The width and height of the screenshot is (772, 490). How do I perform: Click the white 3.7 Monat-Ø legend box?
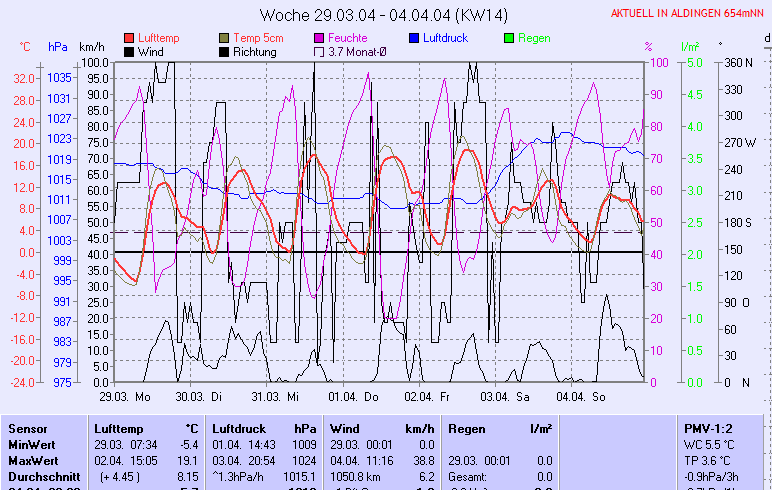320,52
